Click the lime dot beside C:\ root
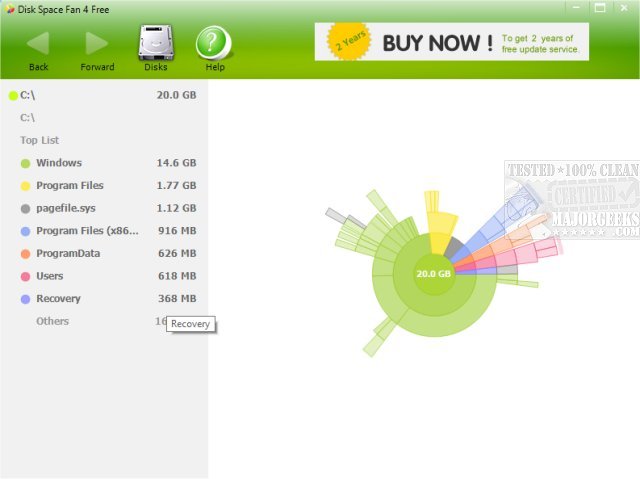The height and width of the screenshot is (479, 640). pos(13,95)
